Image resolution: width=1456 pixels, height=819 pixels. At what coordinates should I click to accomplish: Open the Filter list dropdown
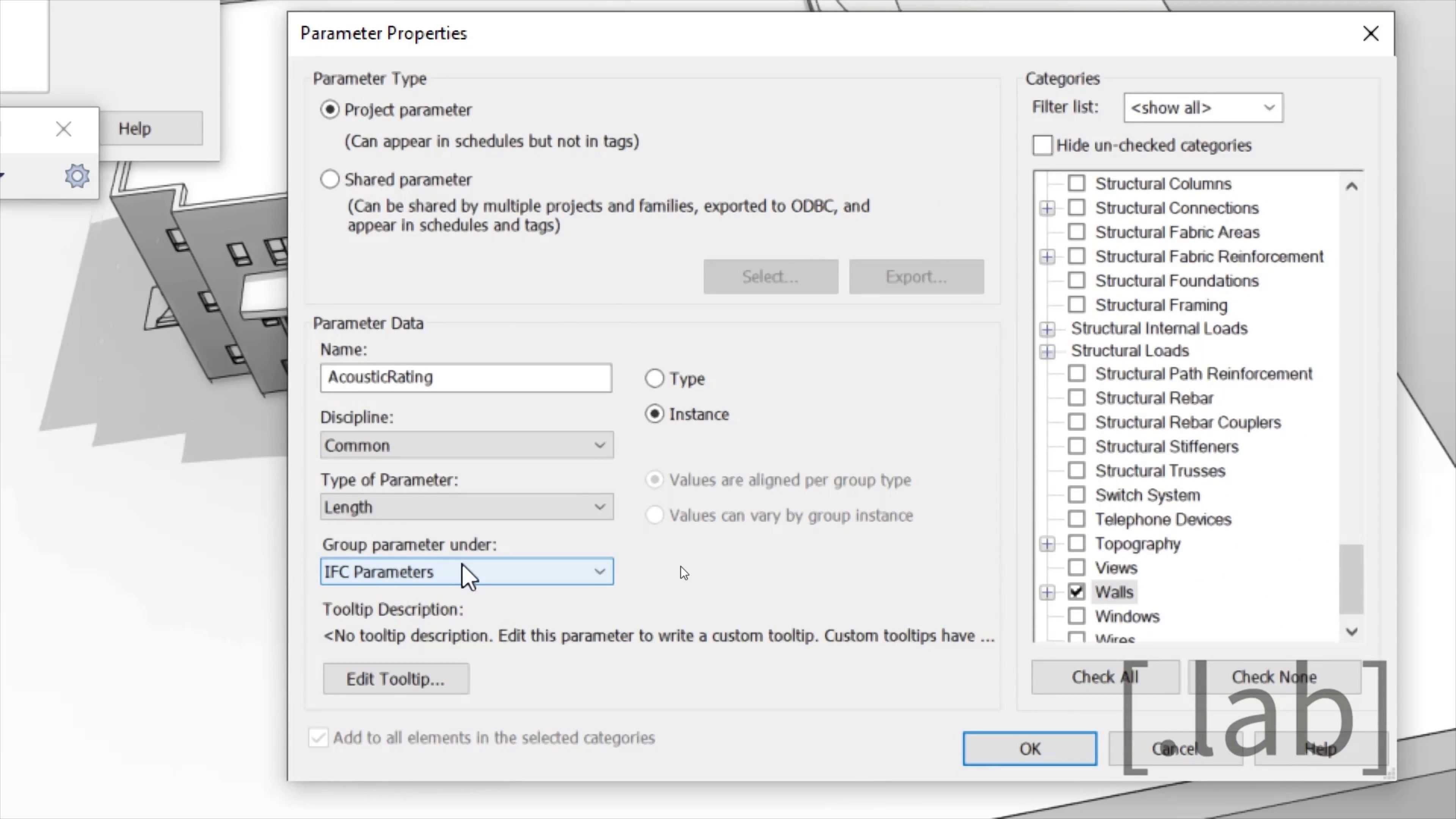point(1203,107)
